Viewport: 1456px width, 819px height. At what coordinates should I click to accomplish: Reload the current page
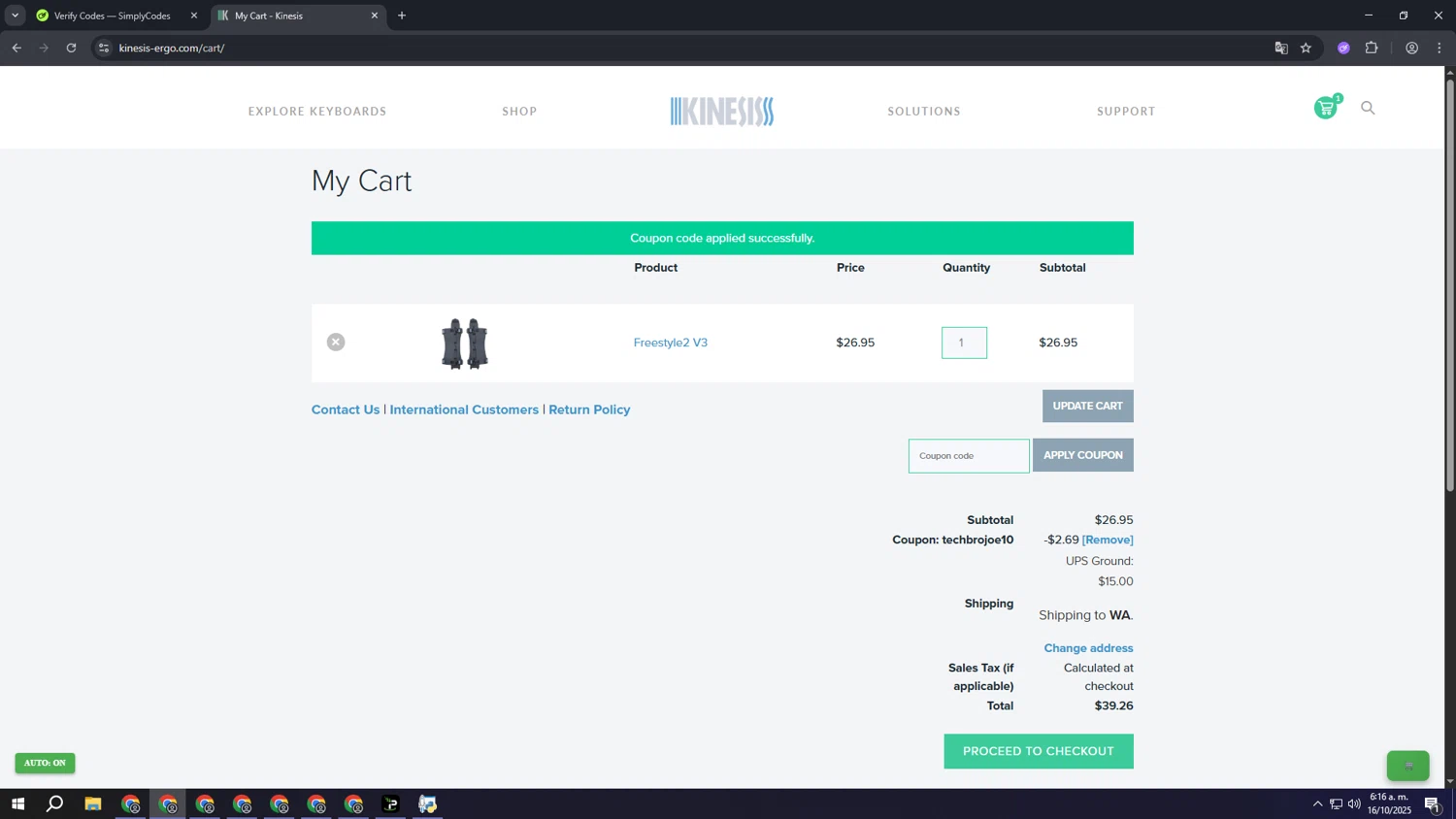click(x=71, y=48)
